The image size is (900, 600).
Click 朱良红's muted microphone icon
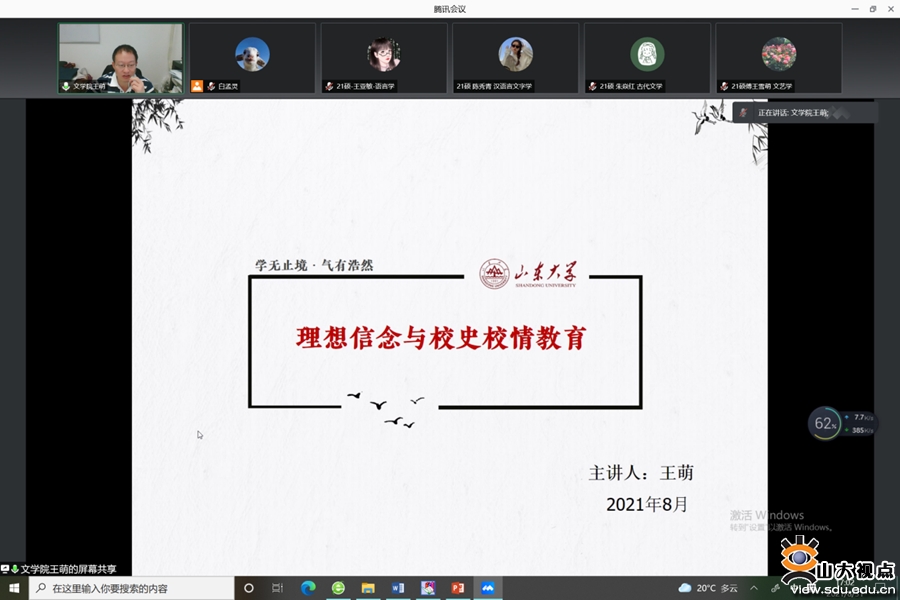tap(592, 86)
